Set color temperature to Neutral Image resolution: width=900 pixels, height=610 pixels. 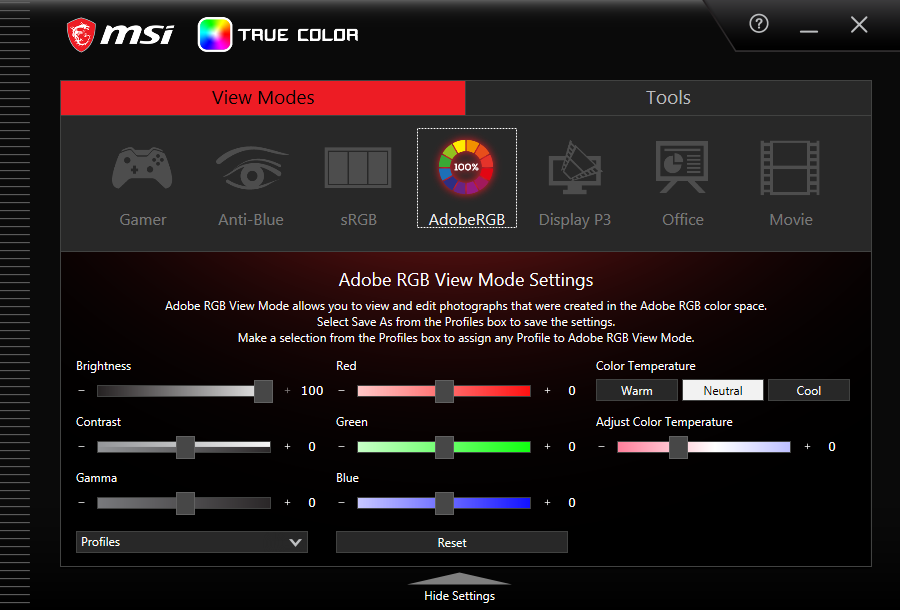(723, 390)
